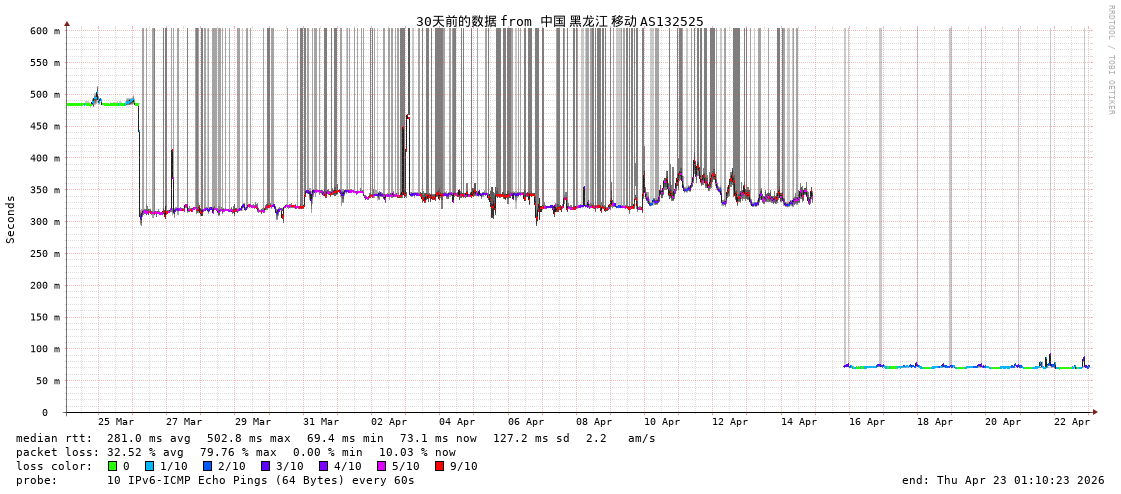1121x494 pixels.
Task: Click the 600 m y-axis tick label
Action: 44,31
